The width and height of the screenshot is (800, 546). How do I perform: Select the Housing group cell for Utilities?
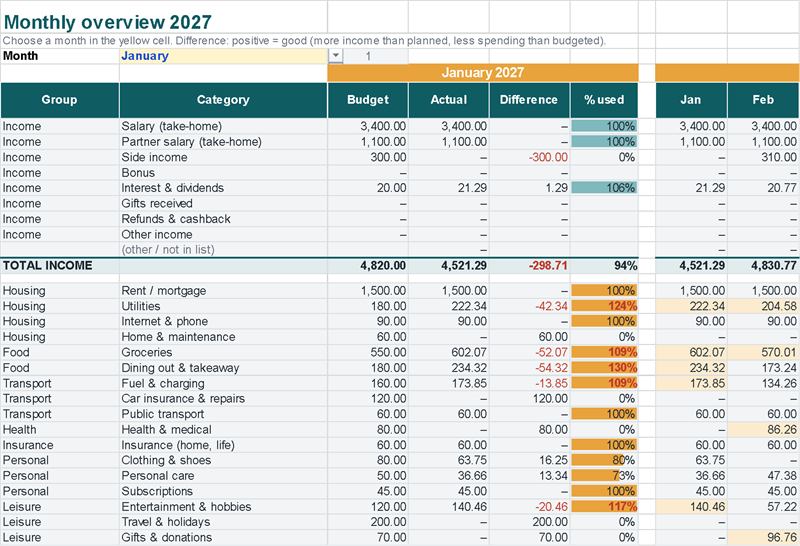coord(60,306)
